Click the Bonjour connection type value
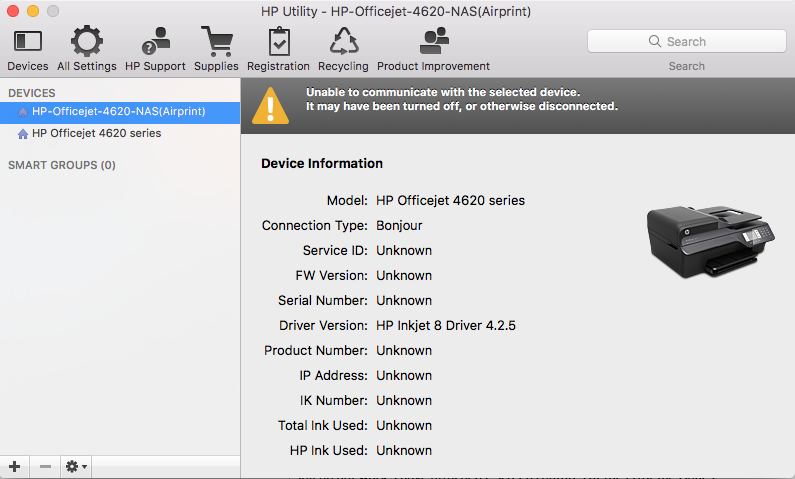This screenshot has height=479, width=795. pos(399,226)
